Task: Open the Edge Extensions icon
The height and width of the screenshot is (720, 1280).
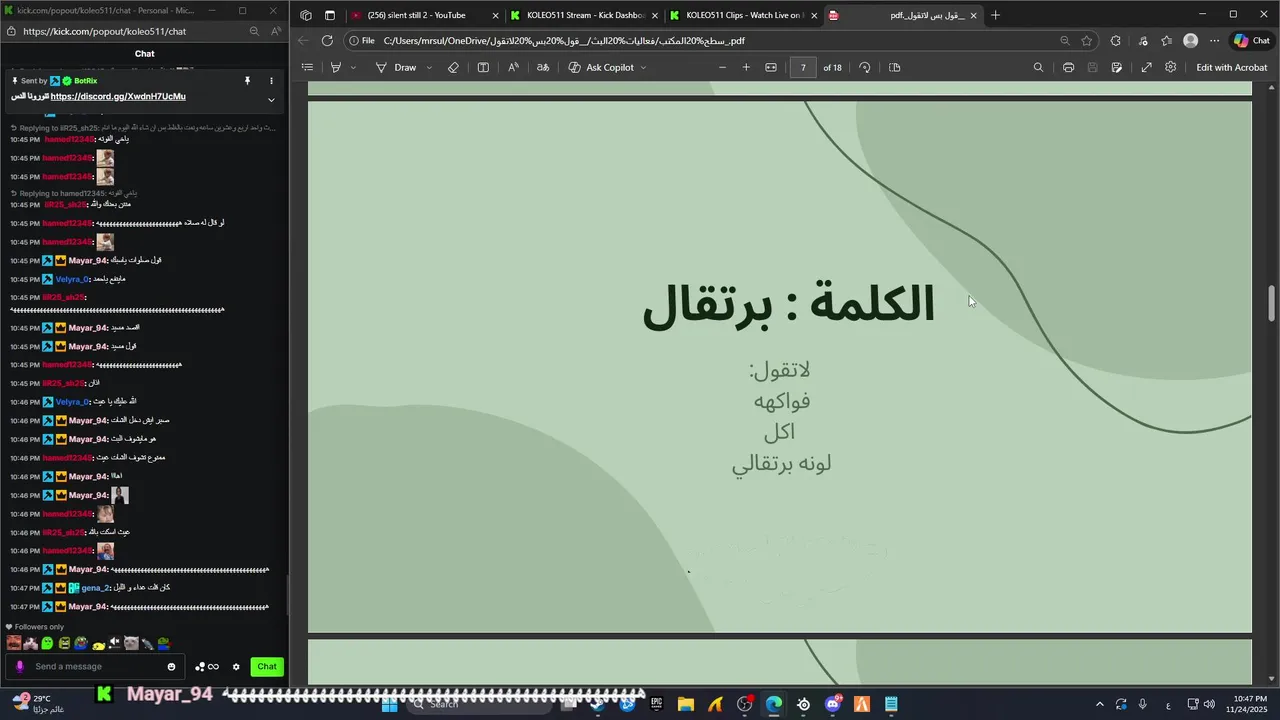Action: pos(1116,41)
